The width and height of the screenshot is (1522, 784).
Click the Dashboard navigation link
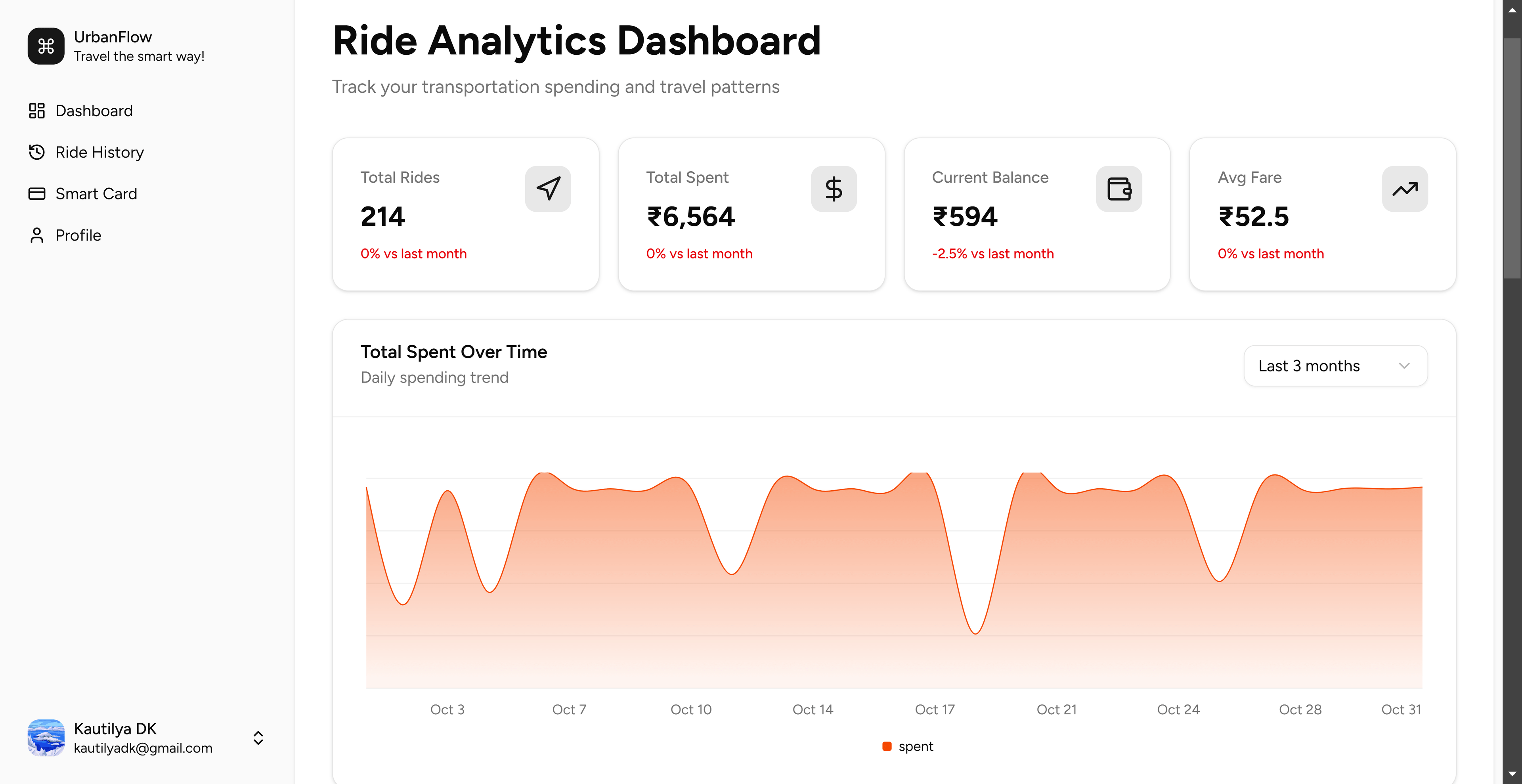point(94,111)
